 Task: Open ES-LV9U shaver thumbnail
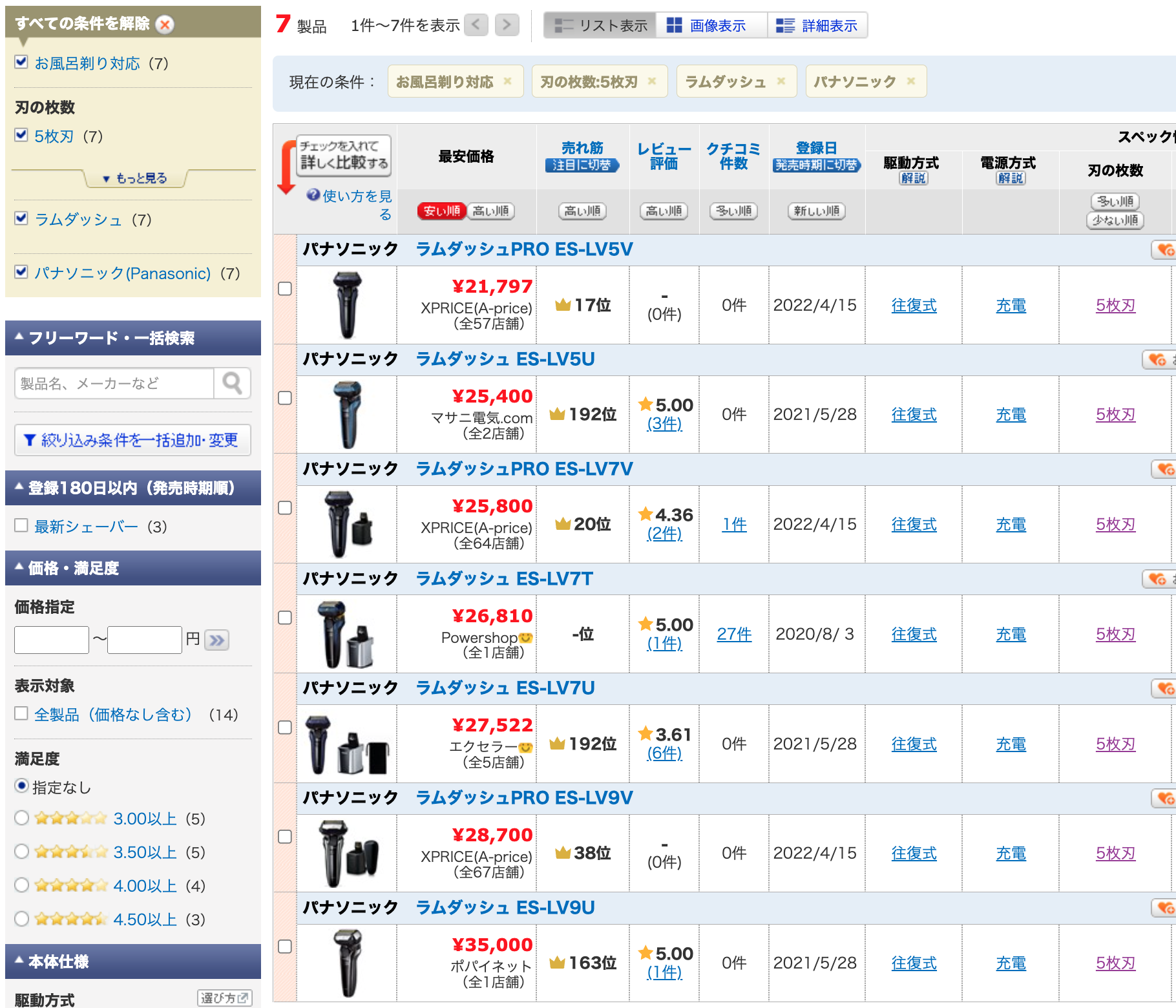(347, 963)
